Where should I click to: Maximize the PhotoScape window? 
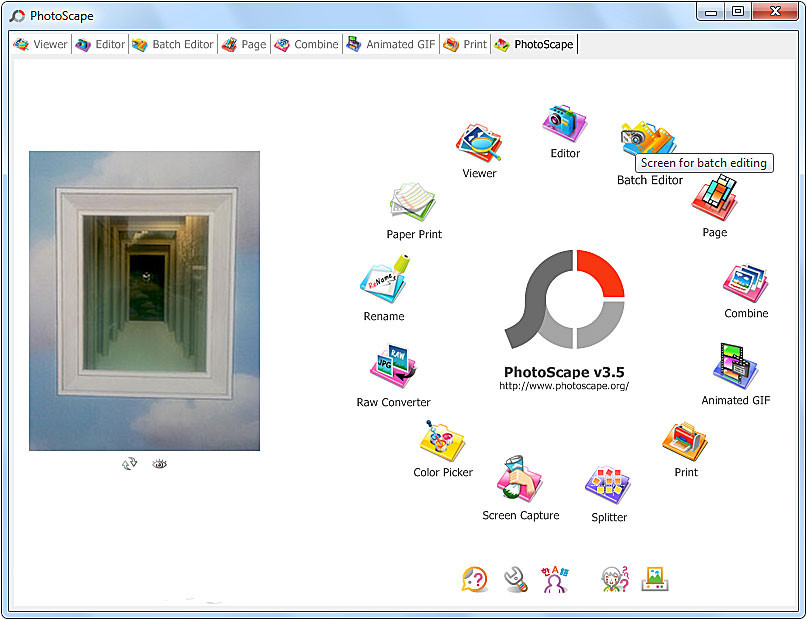coord(738,11)
